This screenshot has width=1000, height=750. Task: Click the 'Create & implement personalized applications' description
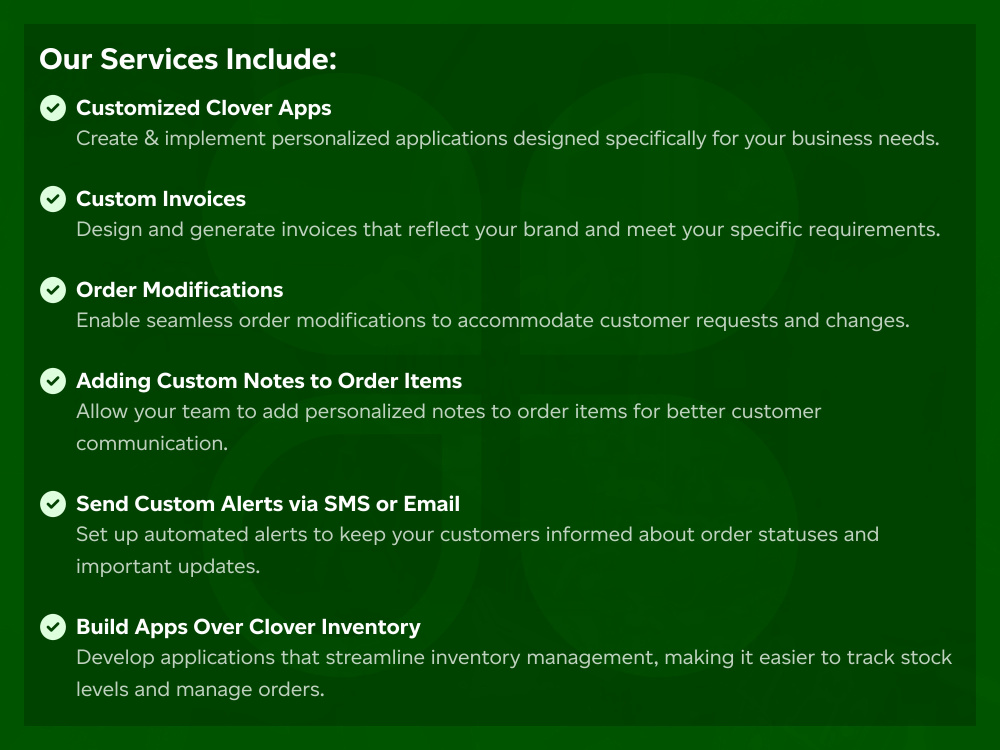tap(508, 138)
